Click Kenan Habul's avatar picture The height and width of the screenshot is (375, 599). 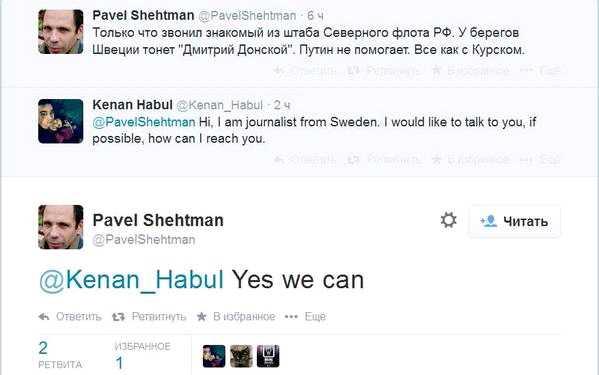[61, 121]
